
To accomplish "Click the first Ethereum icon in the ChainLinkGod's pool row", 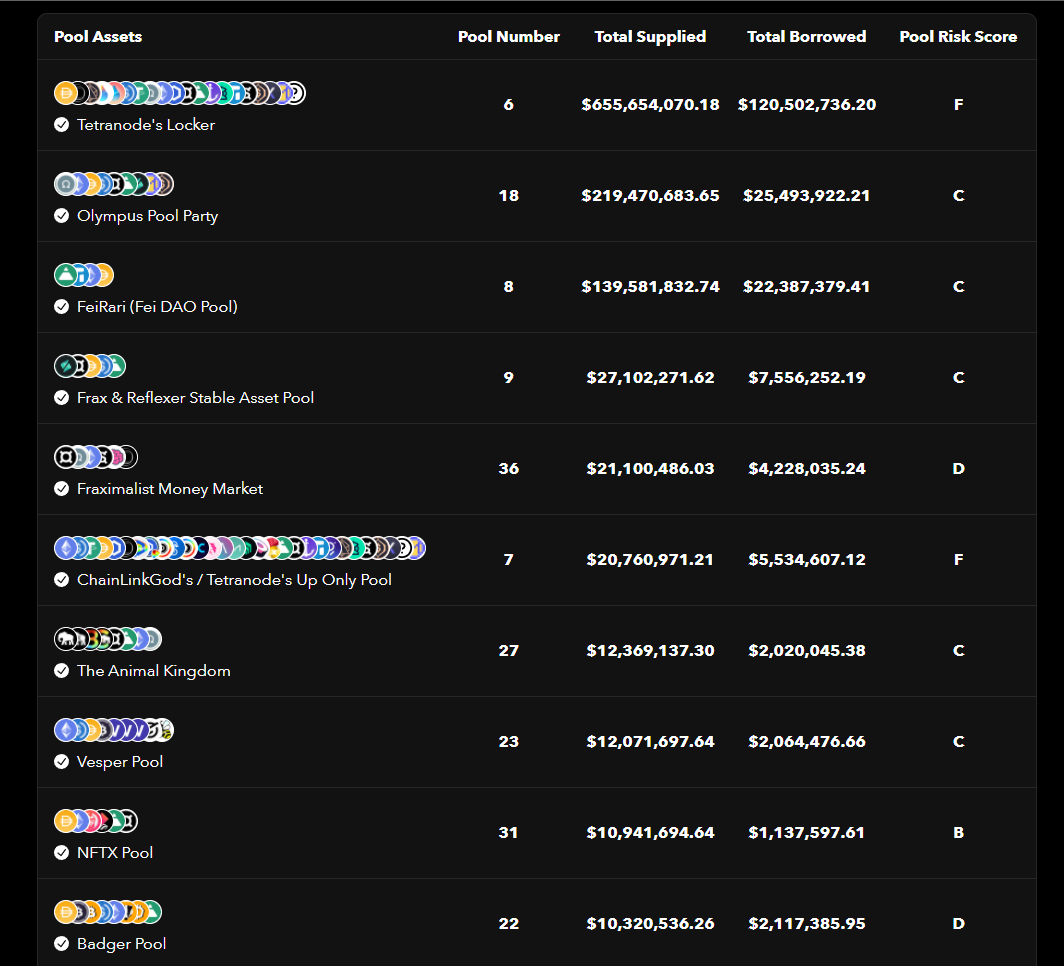I will (65, 548).
